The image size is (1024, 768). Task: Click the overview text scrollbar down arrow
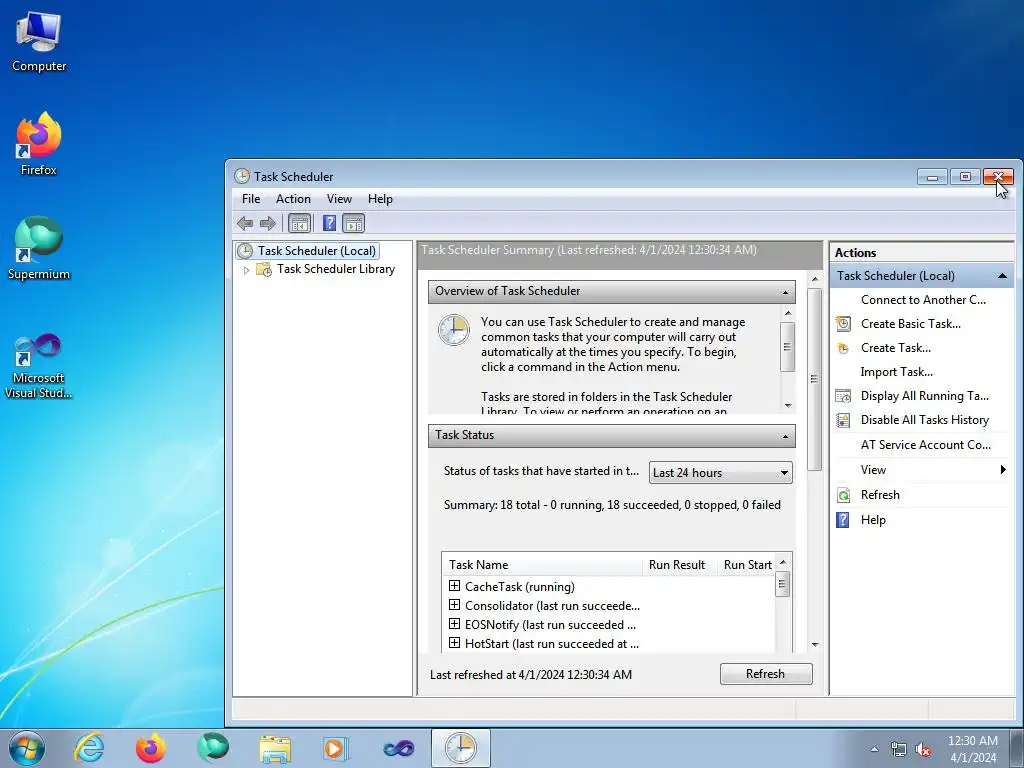tap(788, 406)
